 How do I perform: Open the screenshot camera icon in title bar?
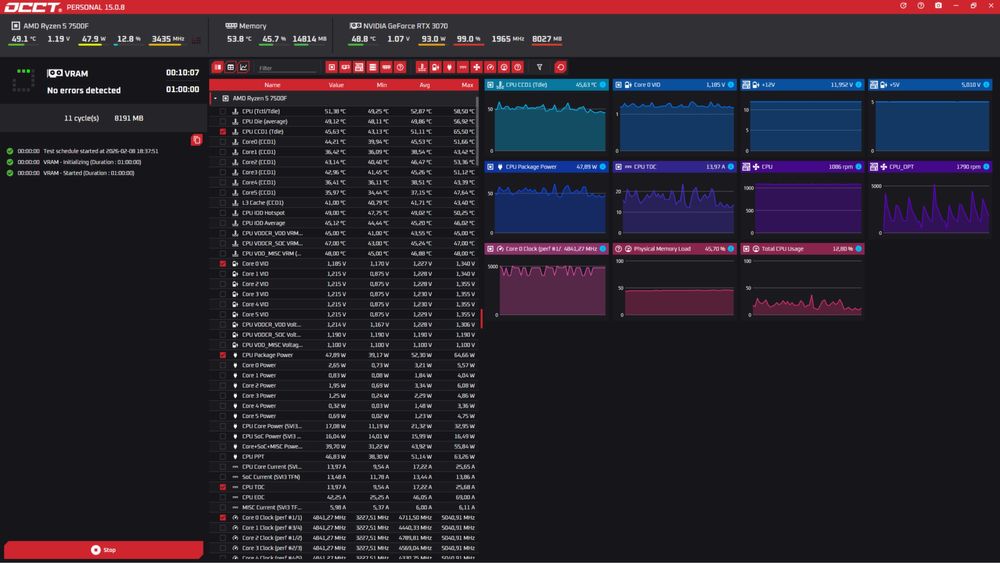938,6
